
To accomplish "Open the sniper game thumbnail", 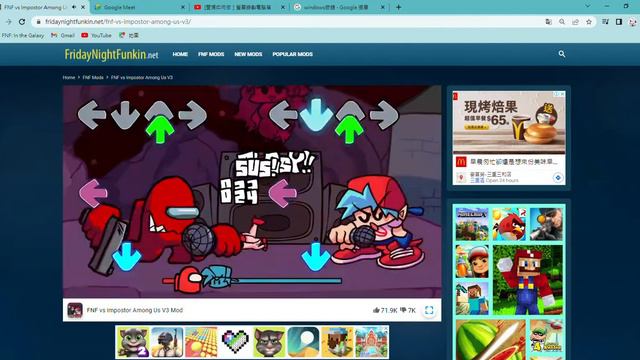I will point(546,224).
